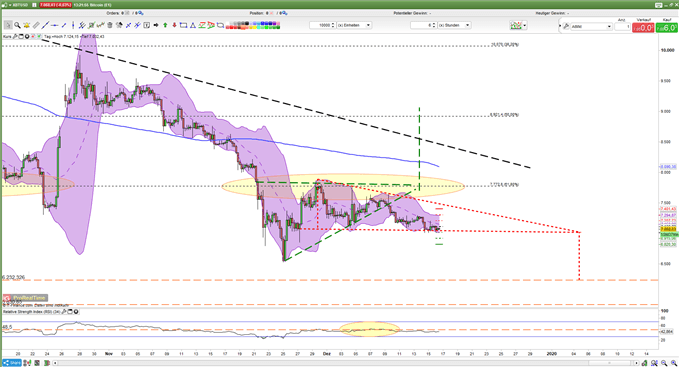679x367 pixels.
Task: Select the red down arrow tool
Action: 175,25
